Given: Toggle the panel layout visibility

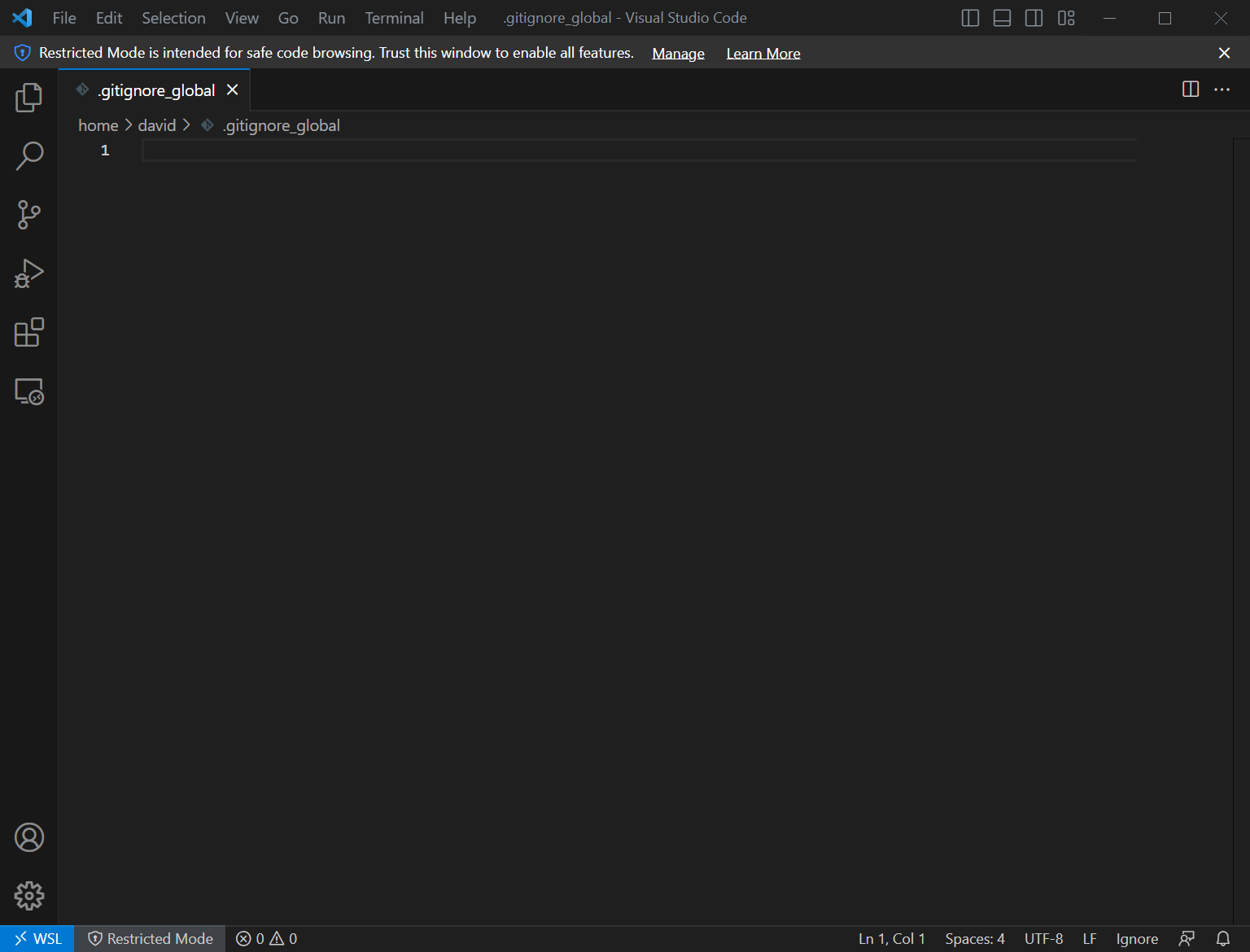Looking at the screenshot, I should coord(1001,17).
